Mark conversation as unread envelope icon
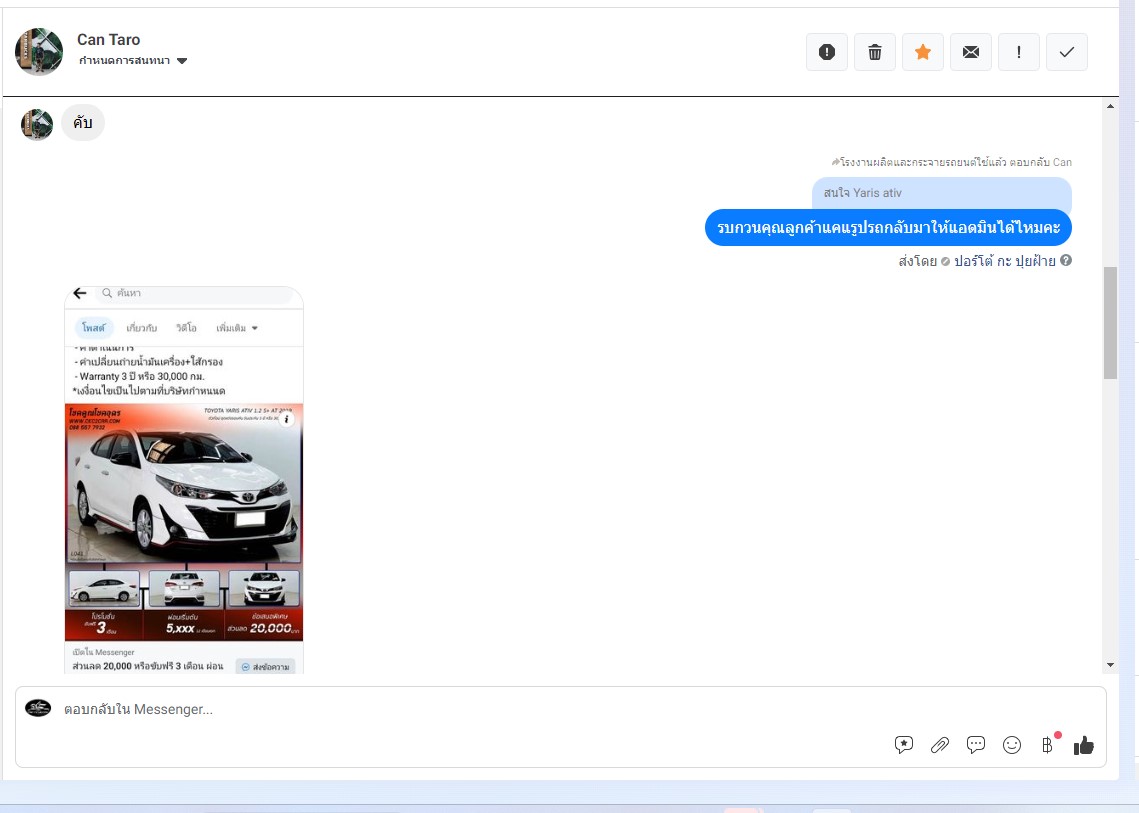Screen dimensions: 1139x813 point(970,52)
